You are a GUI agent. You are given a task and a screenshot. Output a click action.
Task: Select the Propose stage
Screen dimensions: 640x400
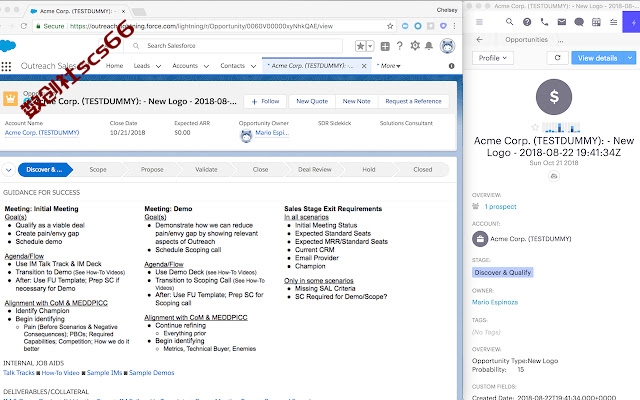152,169
